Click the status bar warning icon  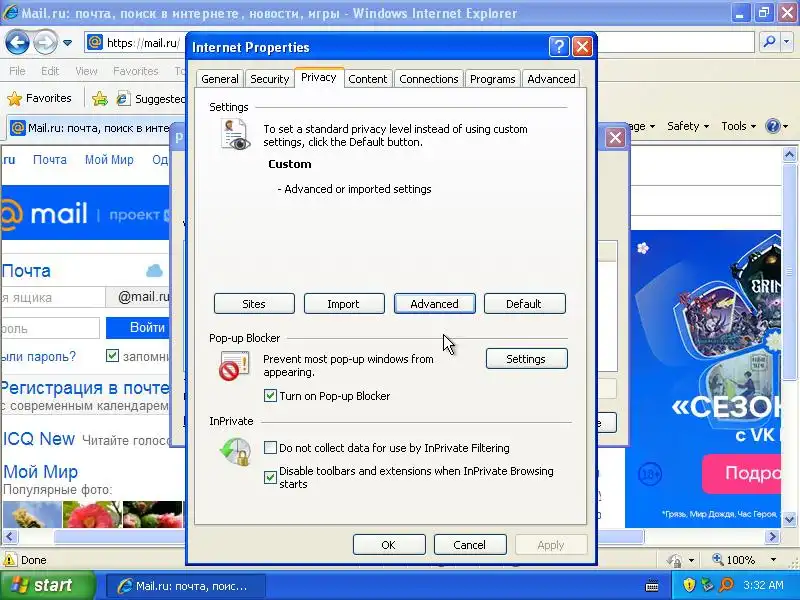(9, 560)
